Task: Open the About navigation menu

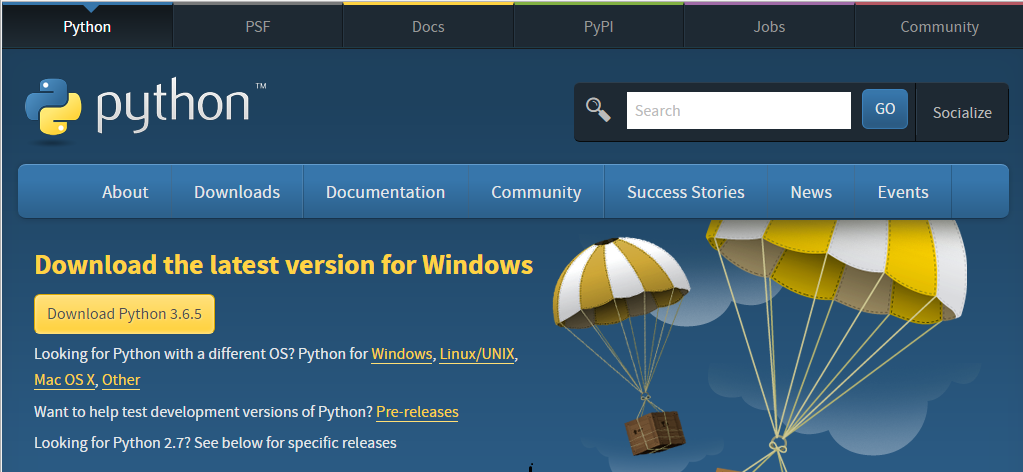Action: click(125, 192)
